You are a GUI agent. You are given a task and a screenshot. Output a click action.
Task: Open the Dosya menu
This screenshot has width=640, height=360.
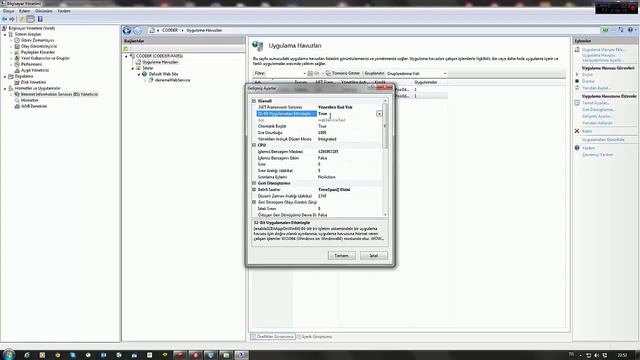click(x=9, y=11)
